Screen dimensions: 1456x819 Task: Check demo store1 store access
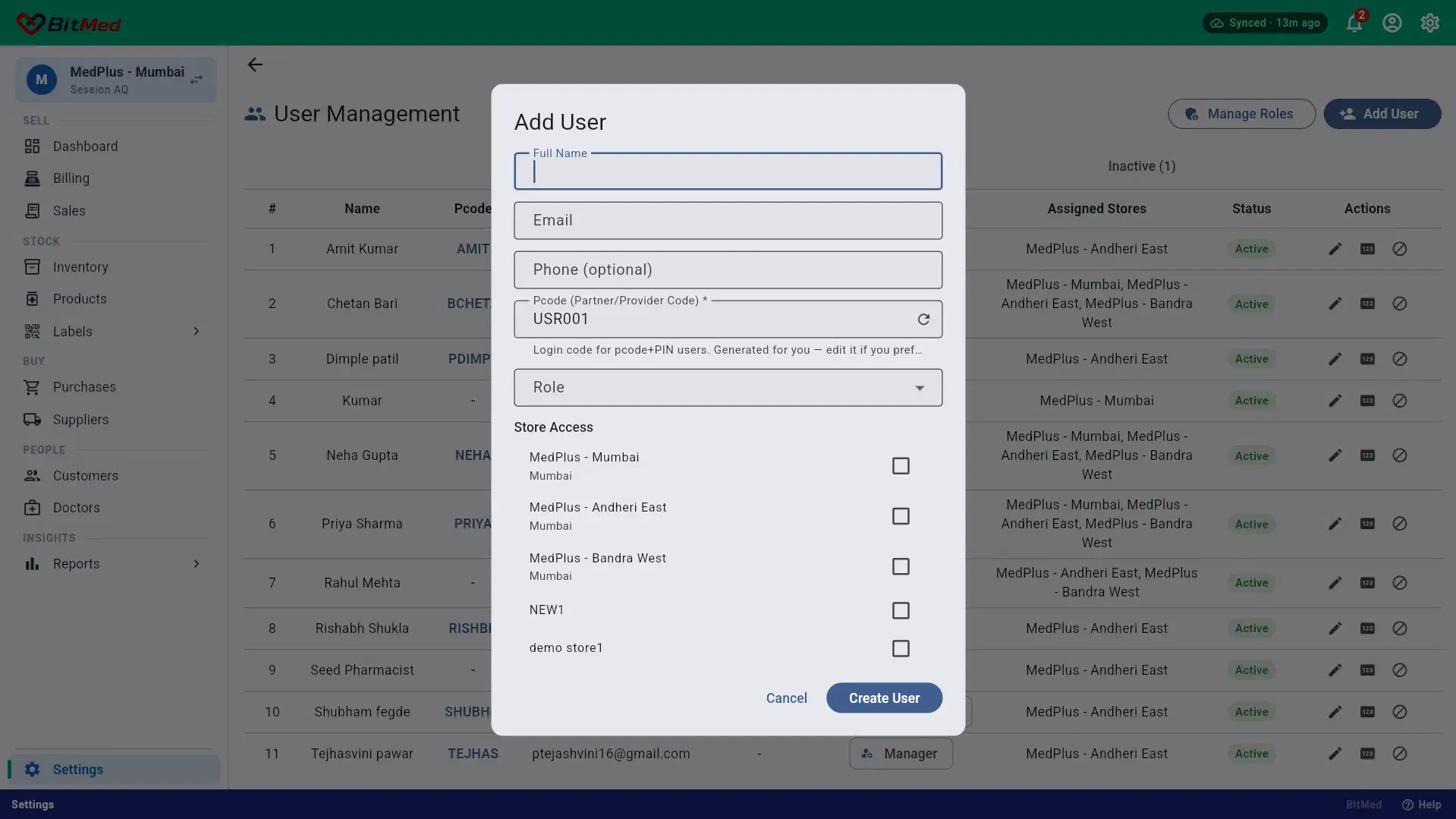pos(901,649)
